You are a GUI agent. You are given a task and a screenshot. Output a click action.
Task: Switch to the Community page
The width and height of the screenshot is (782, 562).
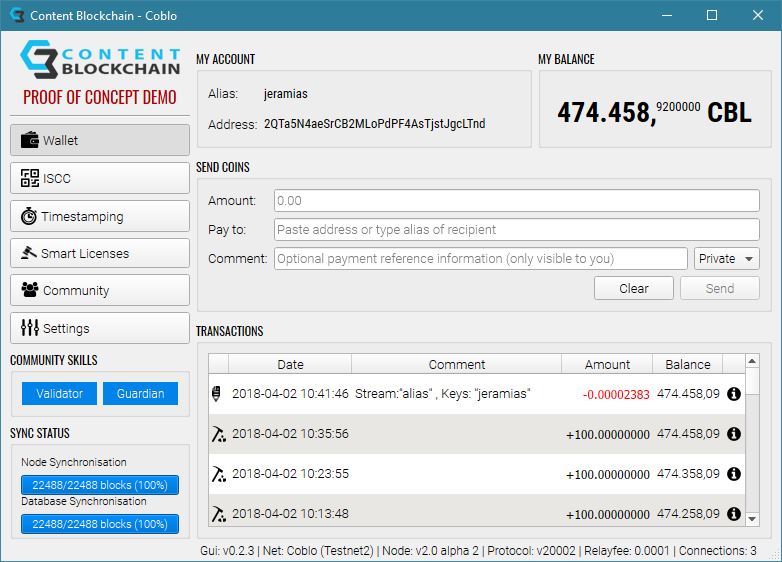tap(100, 290)
